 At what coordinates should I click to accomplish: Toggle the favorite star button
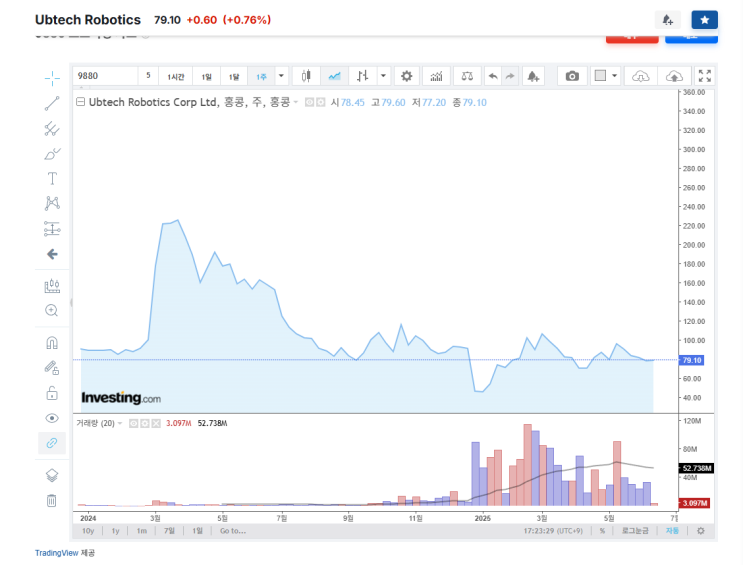704,20
